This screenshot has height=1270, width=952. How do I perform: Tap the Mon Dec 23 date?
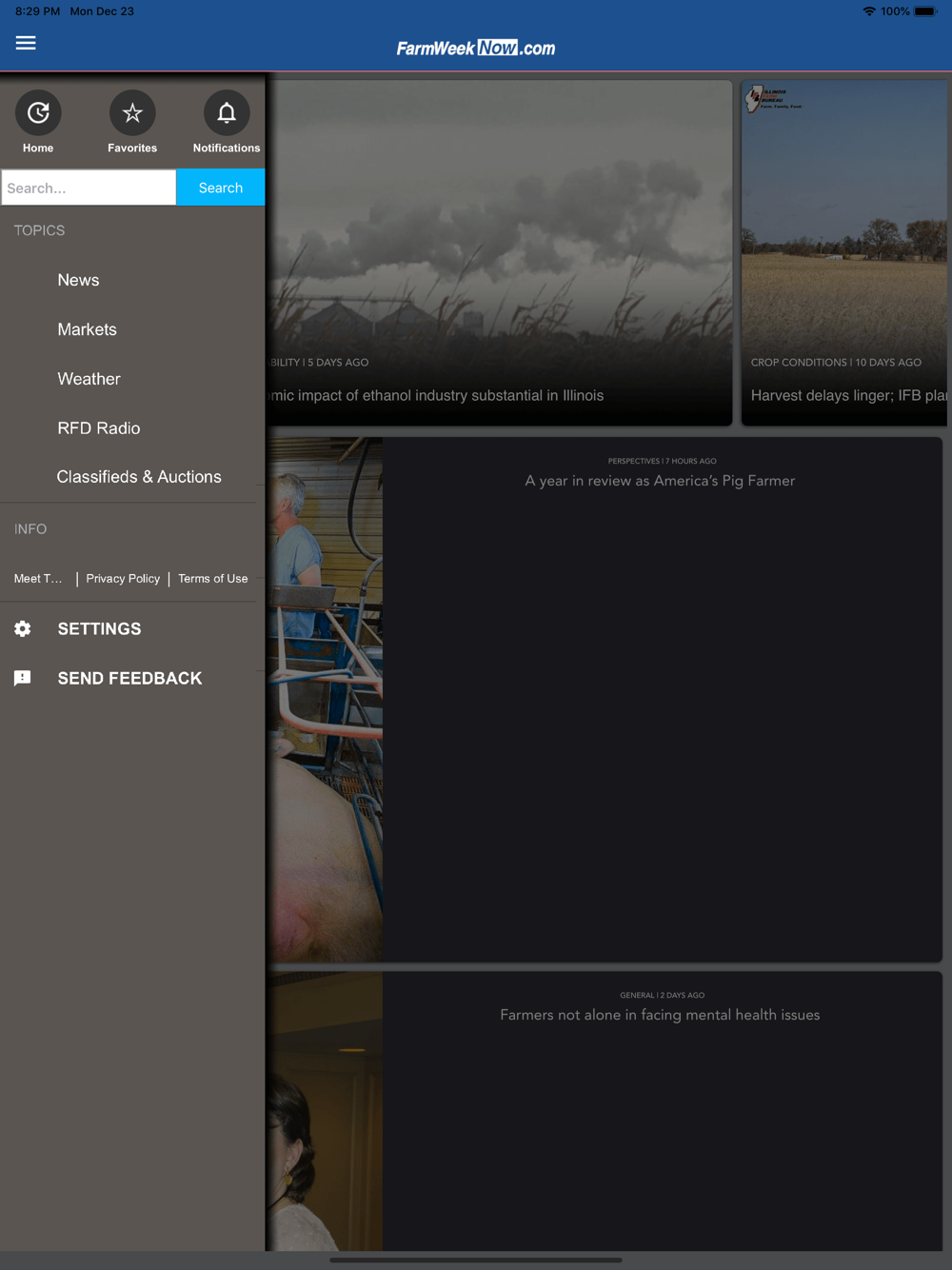102,11
